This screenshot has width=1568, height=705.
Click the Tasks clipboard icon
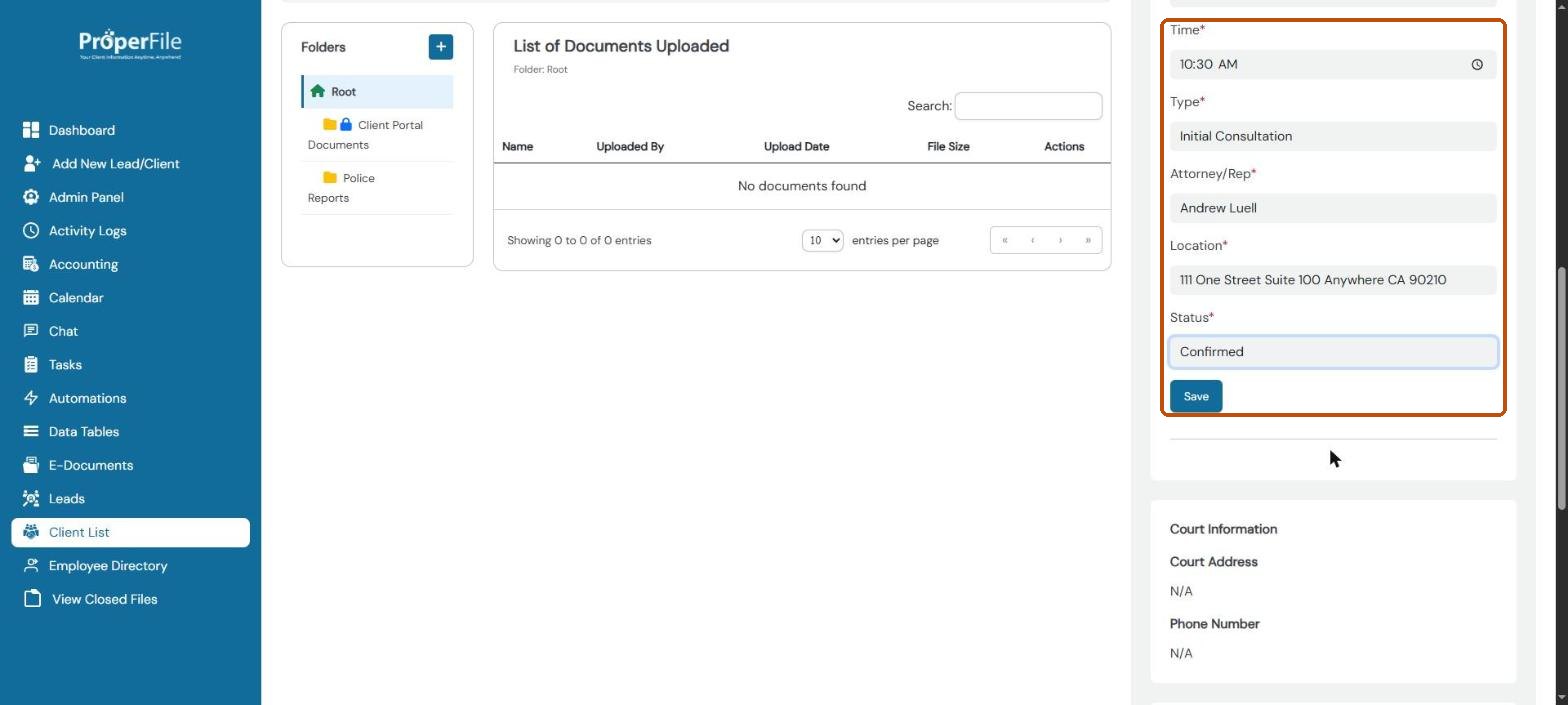click(x=31, y=364)
